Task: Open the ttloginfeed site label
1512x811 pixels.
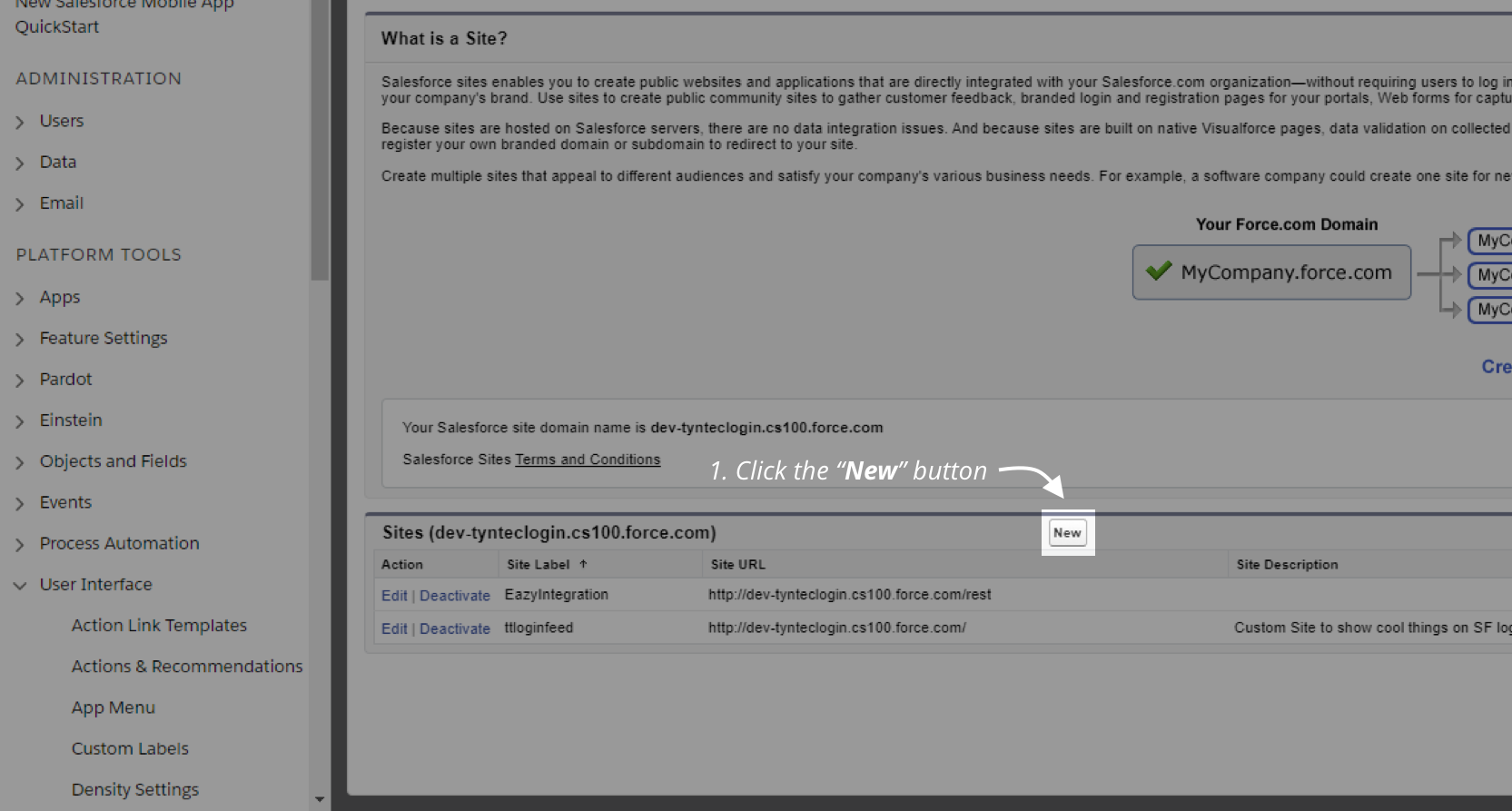Action: (x=539, y=628)
